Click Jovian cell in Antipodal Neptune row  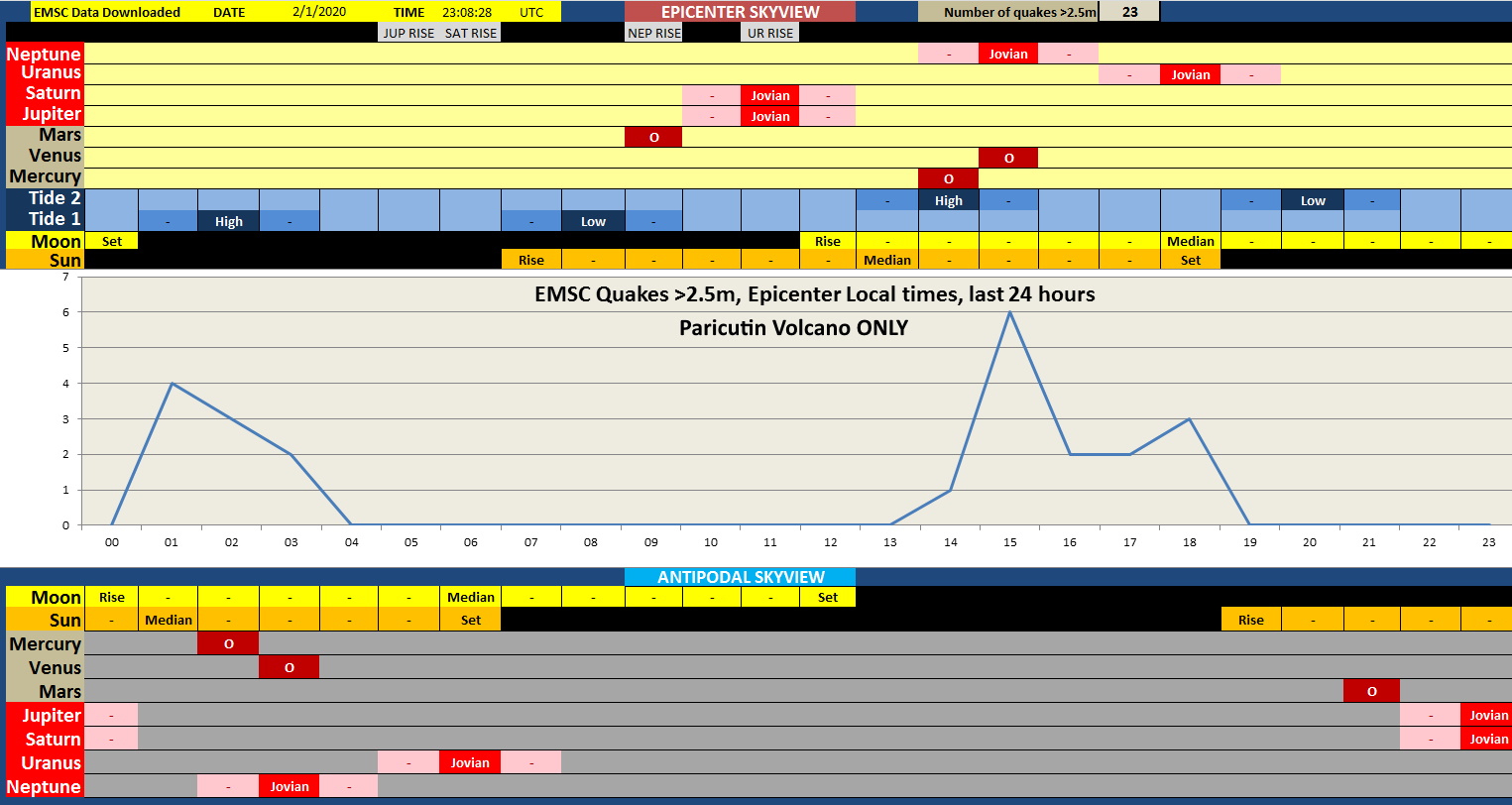[x=290, y=786]
